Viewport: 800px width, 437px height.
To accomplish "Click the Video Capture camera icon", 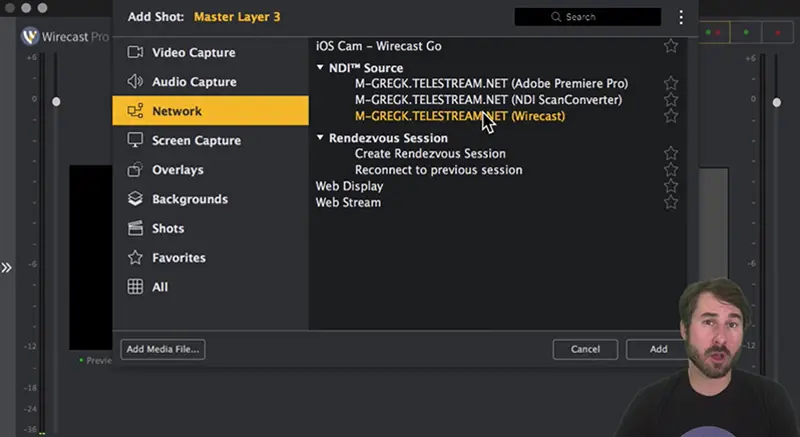I will coord(135,52).
